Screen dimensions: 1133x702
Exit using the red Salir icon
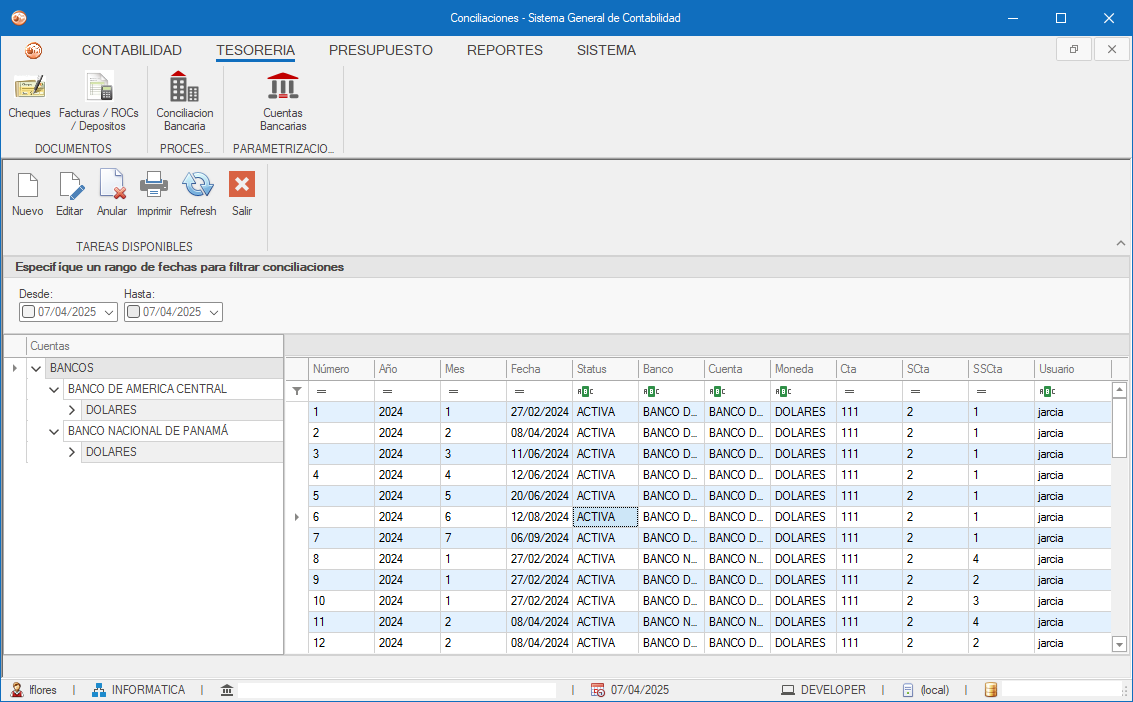coord(242,194)
